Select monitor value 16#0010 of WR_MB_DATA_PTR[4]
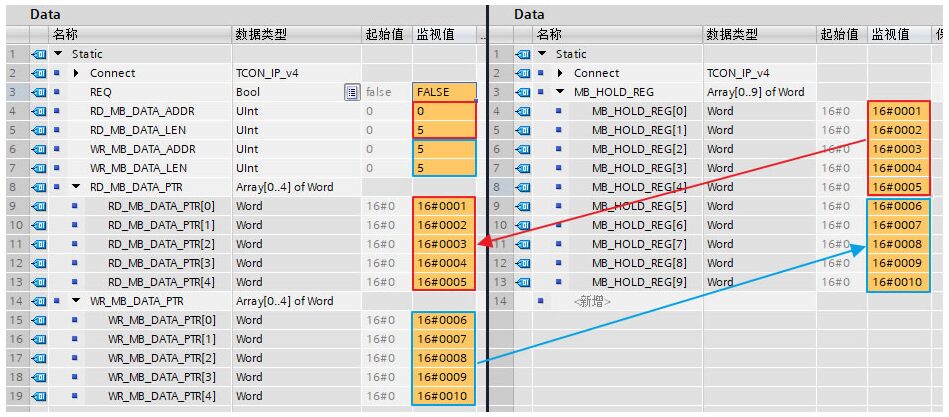This screenshot has width=949, height=417. click(445, 396)
